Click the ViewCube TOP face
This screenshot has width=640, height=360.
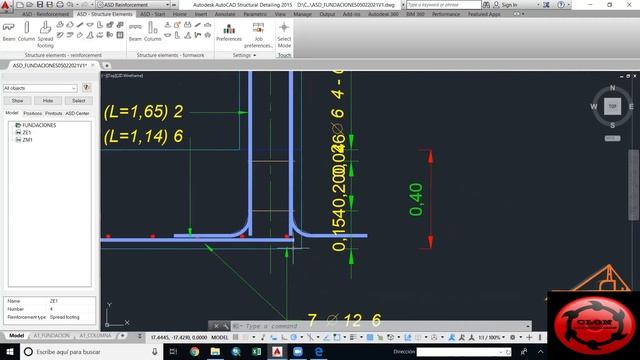pyautogui.click(x=612, y=106)
